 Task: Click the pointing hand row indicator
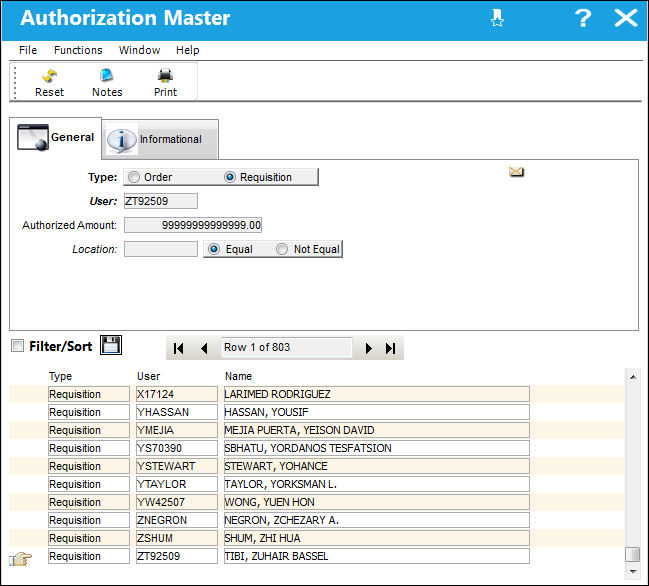click(20, 559)
